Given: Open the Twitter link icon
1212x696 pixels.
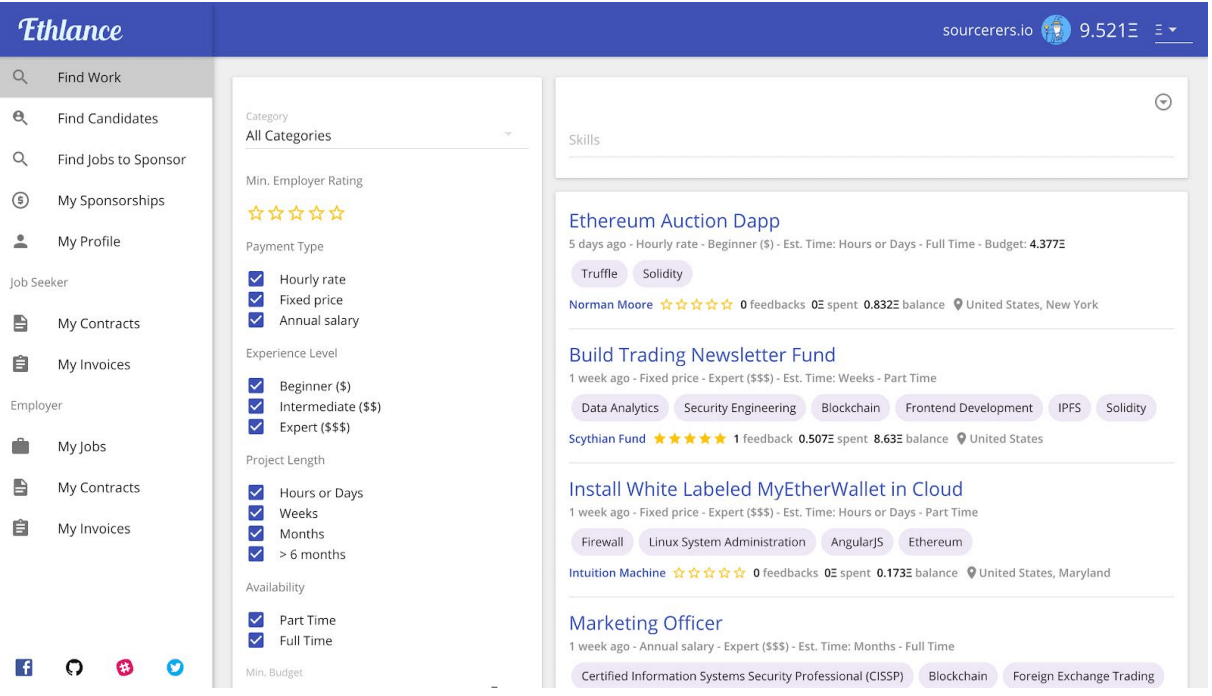Looking at the screenshot, I should (x=175, y=668).
